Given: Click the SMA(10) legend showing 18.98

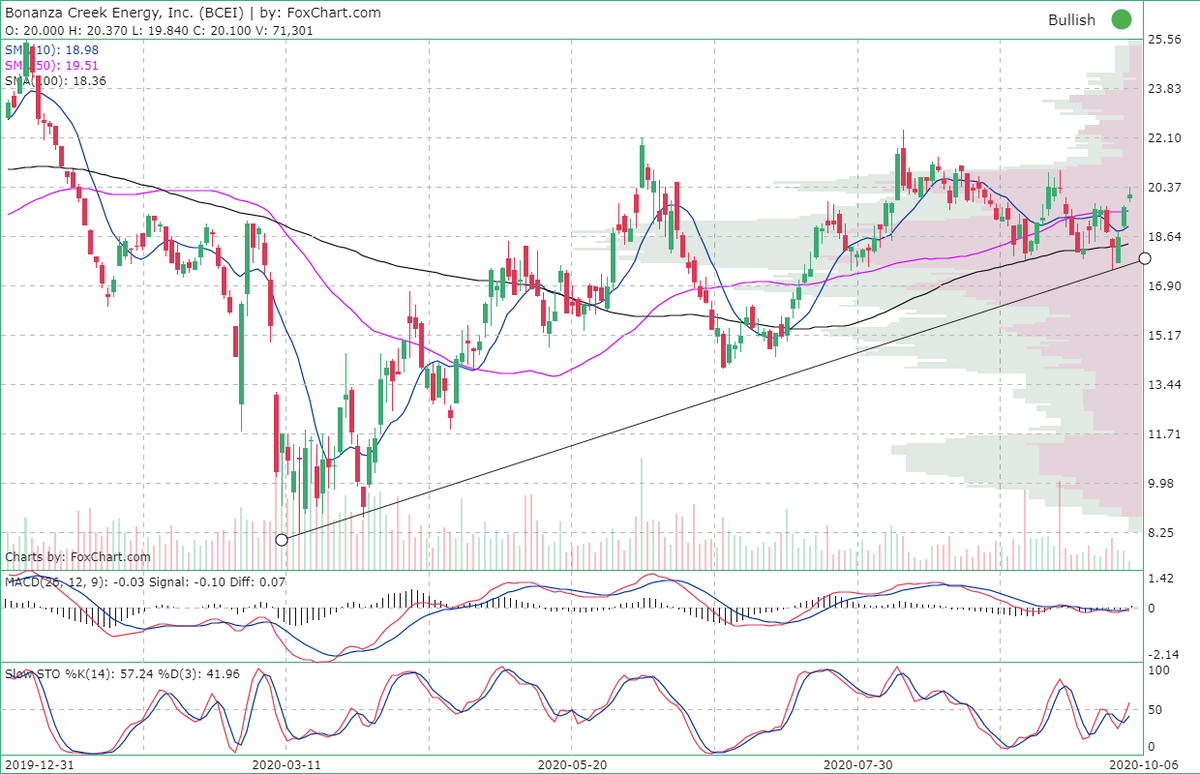Looking at the screenshot, I should pyautogui.click(x=53, y=50).
